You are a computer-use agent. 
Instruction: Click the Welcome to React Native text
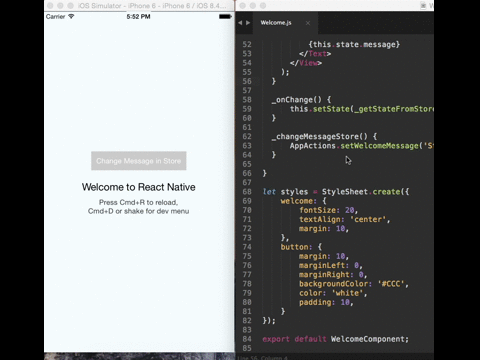click(139, 187)
